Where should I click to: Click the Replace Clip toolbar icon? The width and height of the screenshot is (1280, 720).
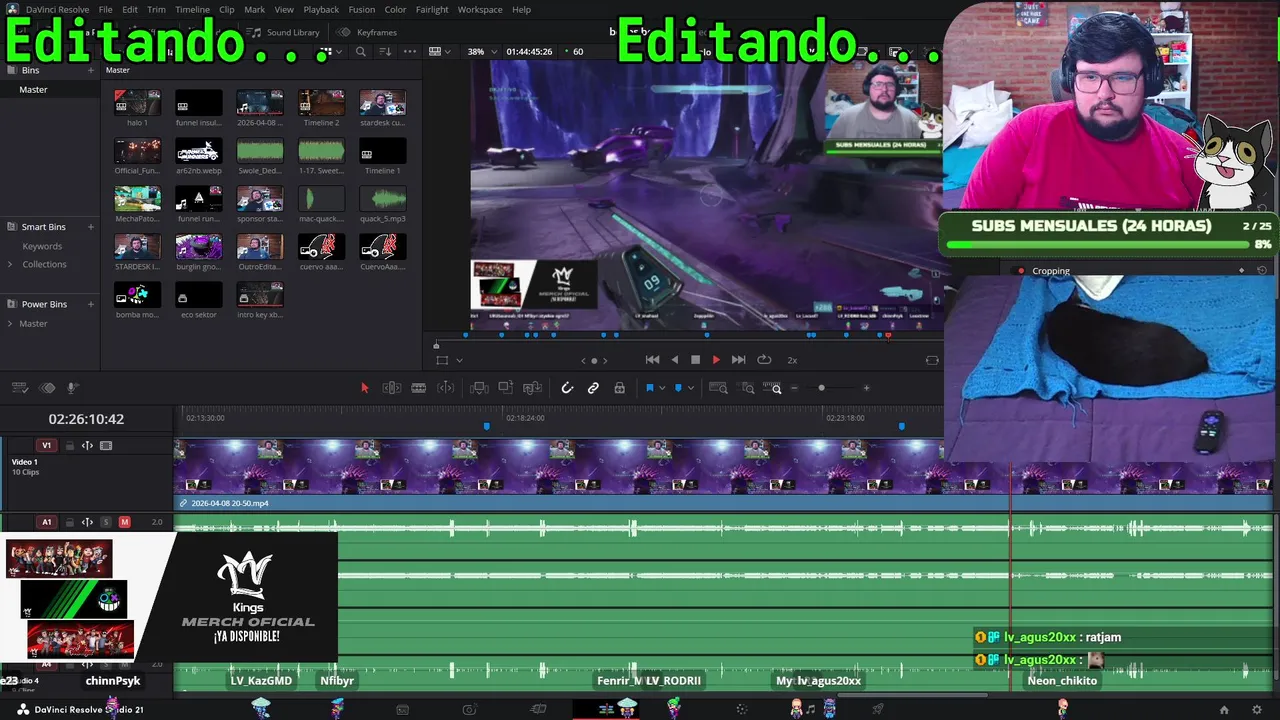[532, 388]
